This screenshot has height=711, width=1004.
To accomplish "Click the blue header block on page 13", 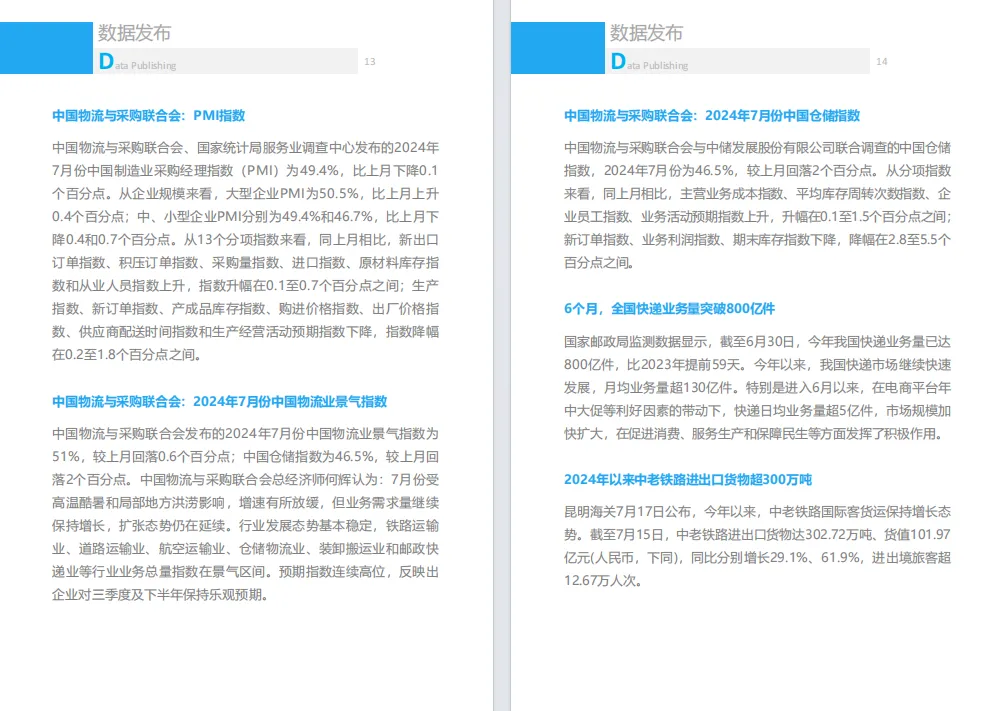I will pos(46,48).
